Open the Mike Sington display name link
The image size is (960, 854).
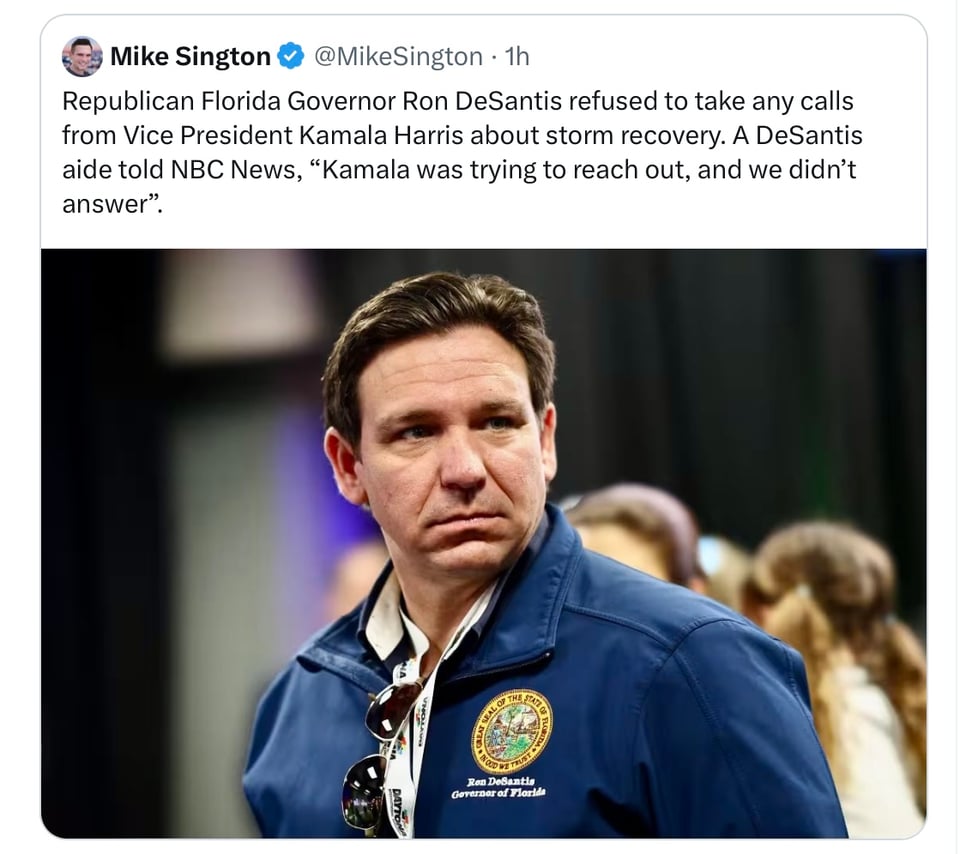[190, 56]
